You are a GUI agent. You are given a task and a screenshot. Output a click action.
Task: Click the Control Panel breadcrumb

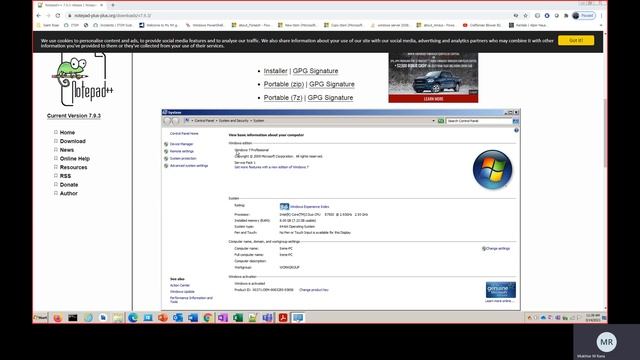click(204, 121)
